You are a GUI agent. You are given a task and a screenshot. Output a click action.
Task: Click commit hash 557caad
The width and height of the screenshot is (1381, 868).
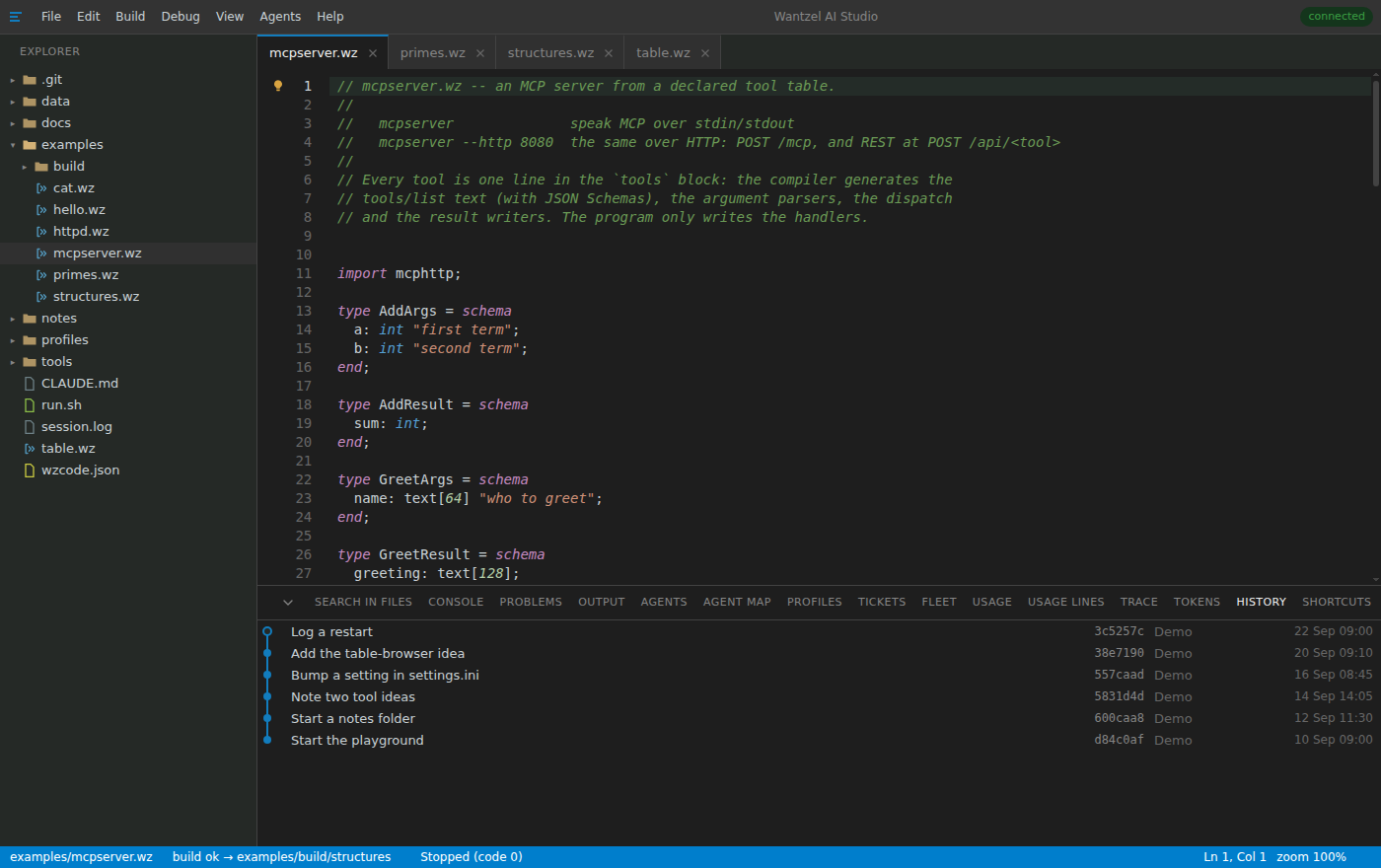1119,675
